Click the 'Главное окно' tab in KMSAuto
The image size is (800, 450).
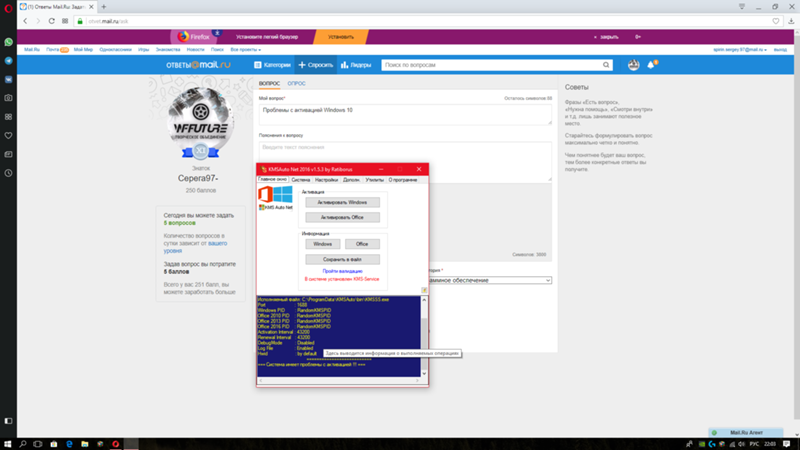click(272, 180)
